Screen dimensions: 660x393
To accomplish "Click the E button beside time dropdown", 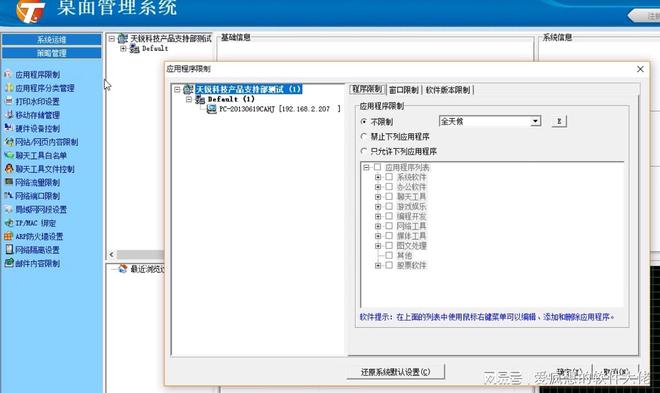I will [x=559, y=121].
